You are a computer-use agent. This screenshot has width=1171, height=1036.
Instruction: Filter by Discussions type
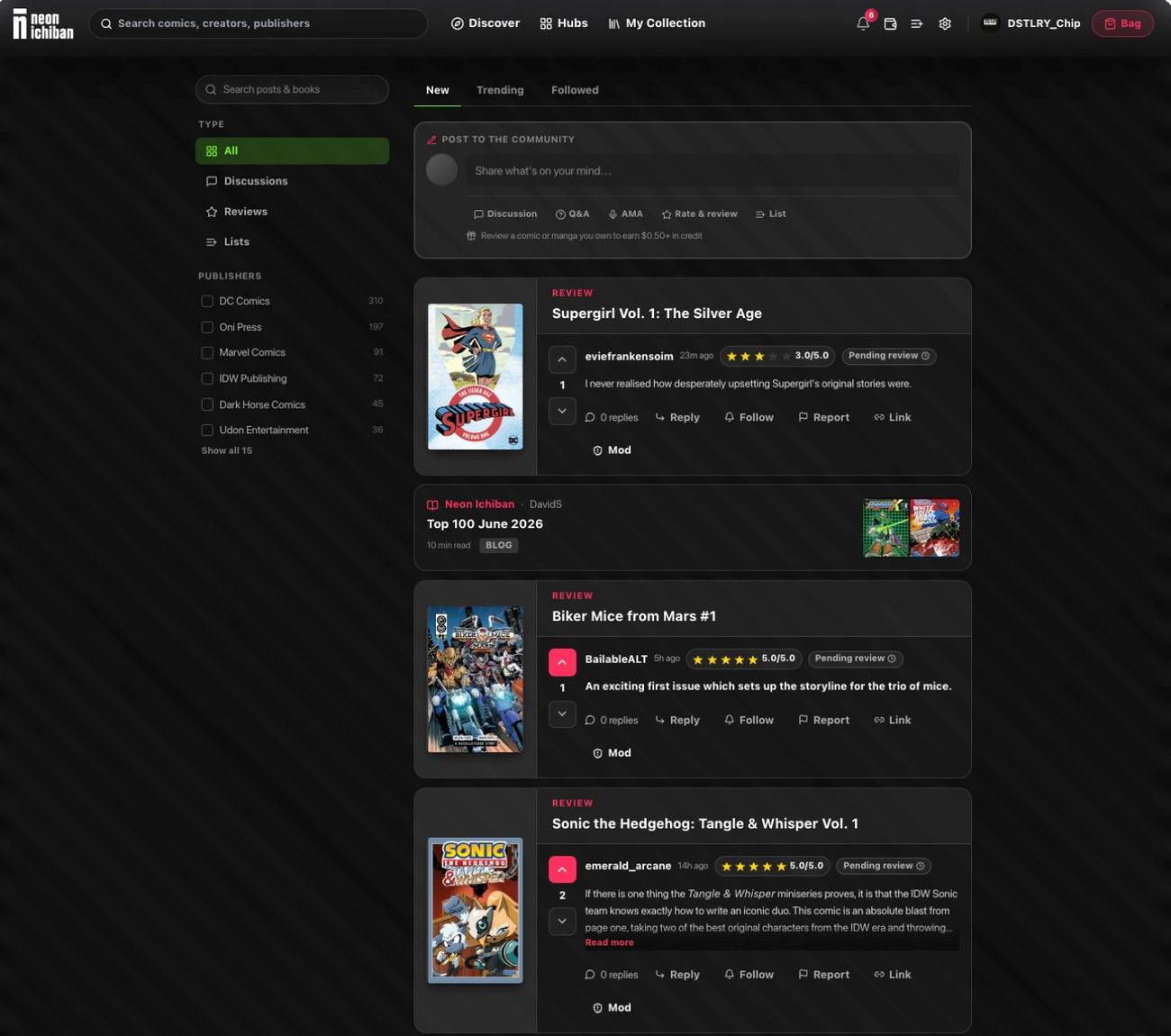pyautogui.click(x=292, y=181)
